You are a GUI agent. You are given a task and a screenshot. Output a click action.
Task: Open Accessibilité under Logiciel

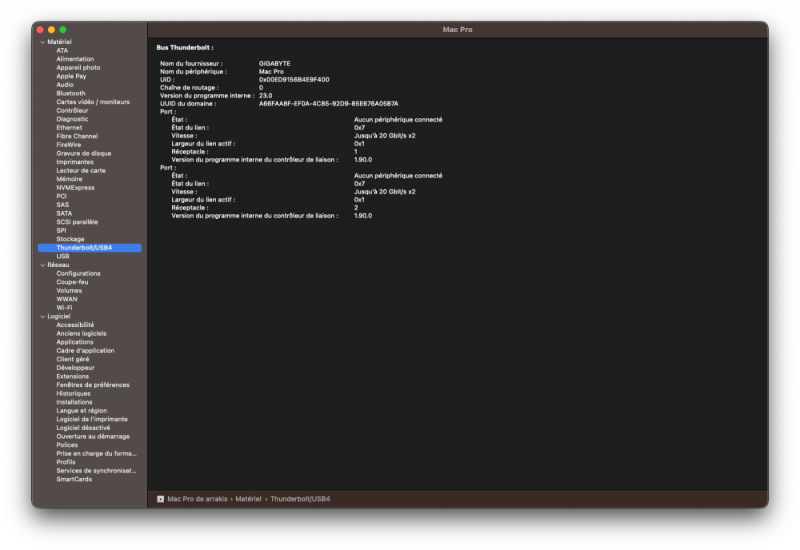click(75, 325)
